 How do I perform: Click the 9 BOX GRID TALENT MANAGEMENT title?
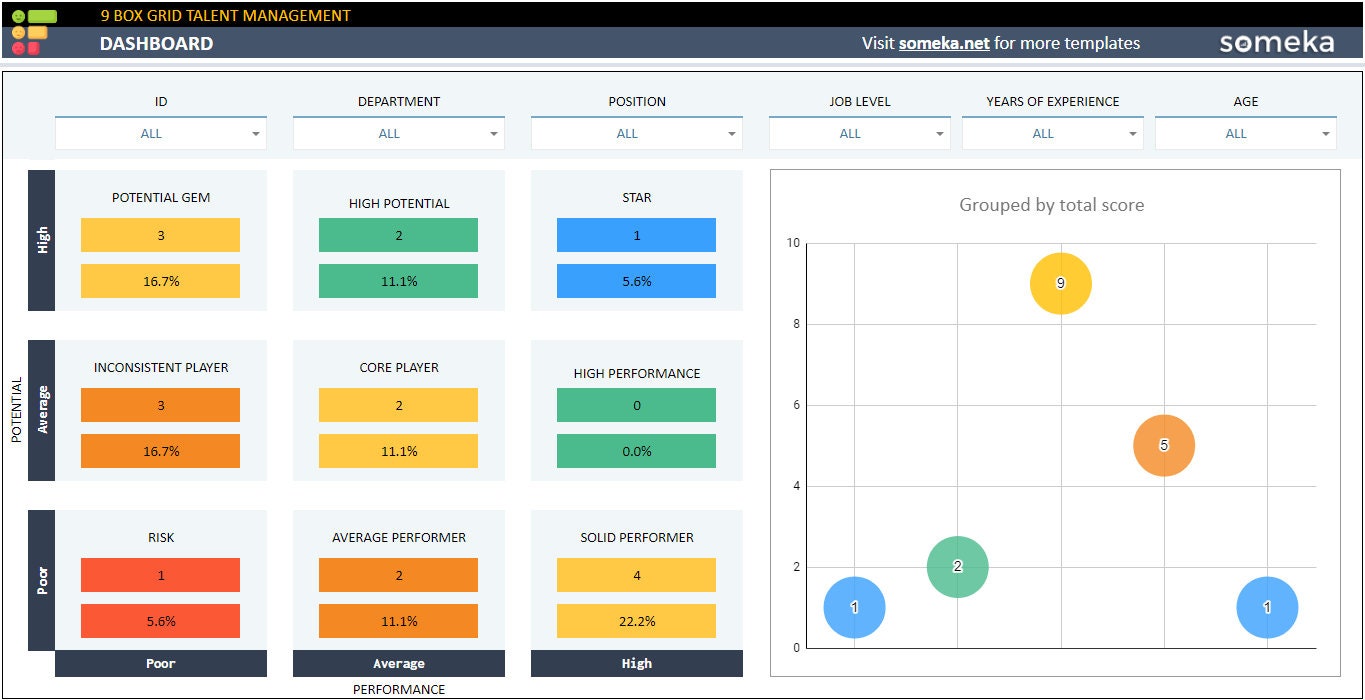tap(225, 15)
